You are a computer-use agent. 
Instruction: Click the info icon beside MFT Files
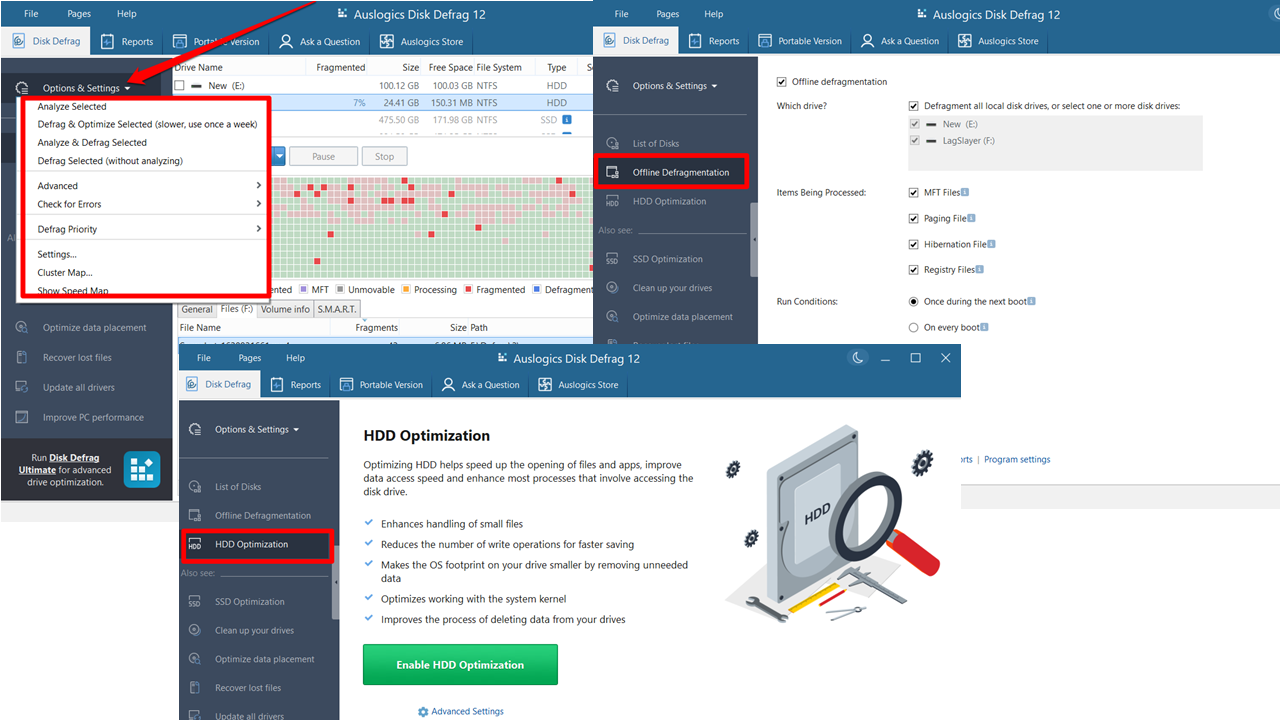965,192
